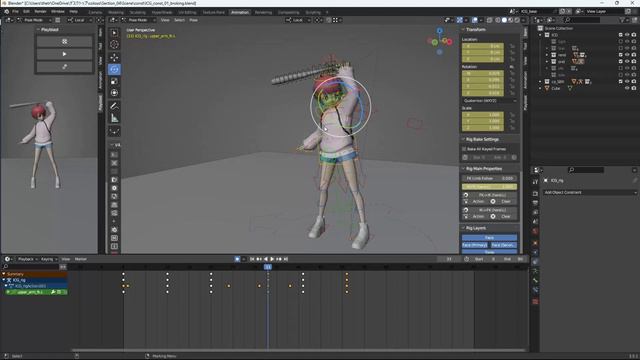Select the Scale tool in toolbar
The image size is (640, 360).
coord(114,81)
